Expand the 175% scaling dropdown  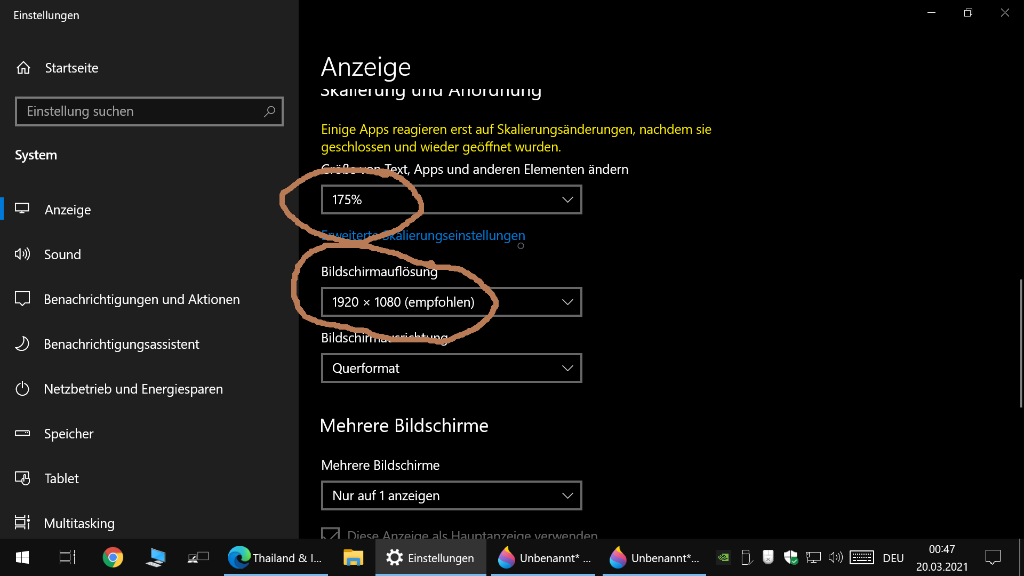click(451, 200)
